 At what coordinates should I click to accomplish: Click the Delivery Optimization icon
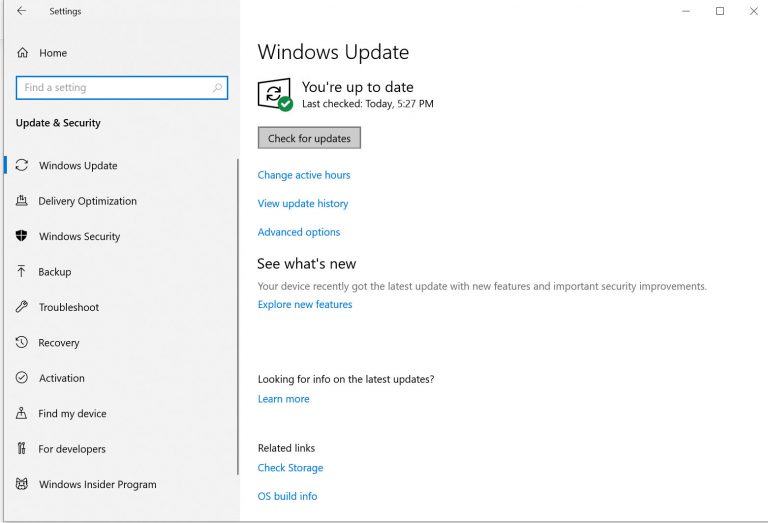[22, 200]
